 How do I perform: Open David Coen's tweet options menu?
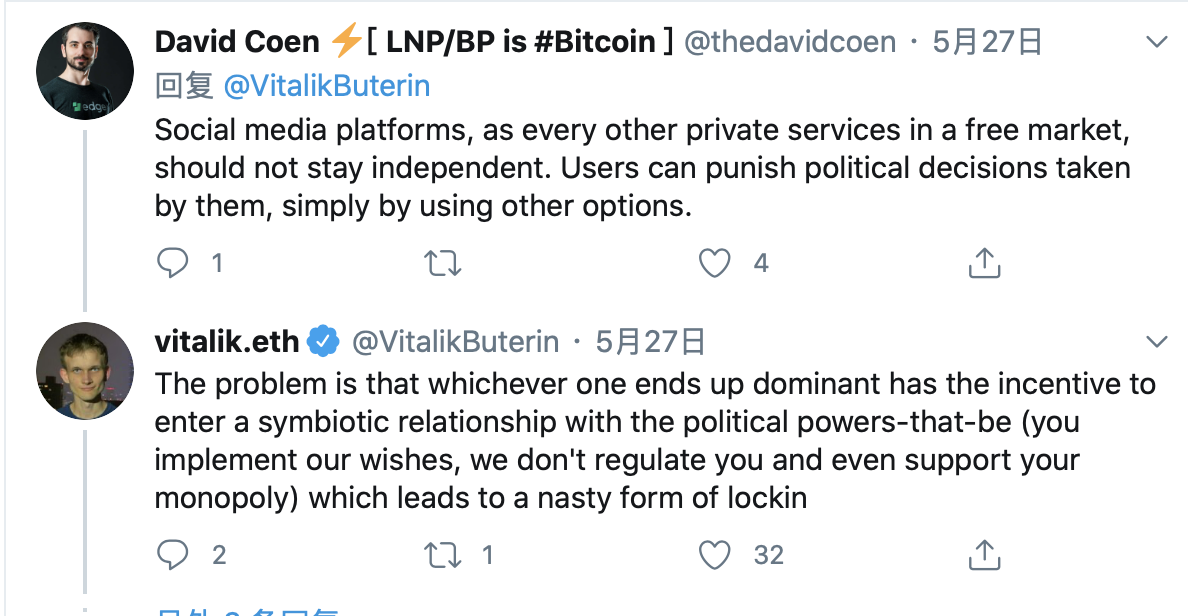click(x=1155, y=40)
